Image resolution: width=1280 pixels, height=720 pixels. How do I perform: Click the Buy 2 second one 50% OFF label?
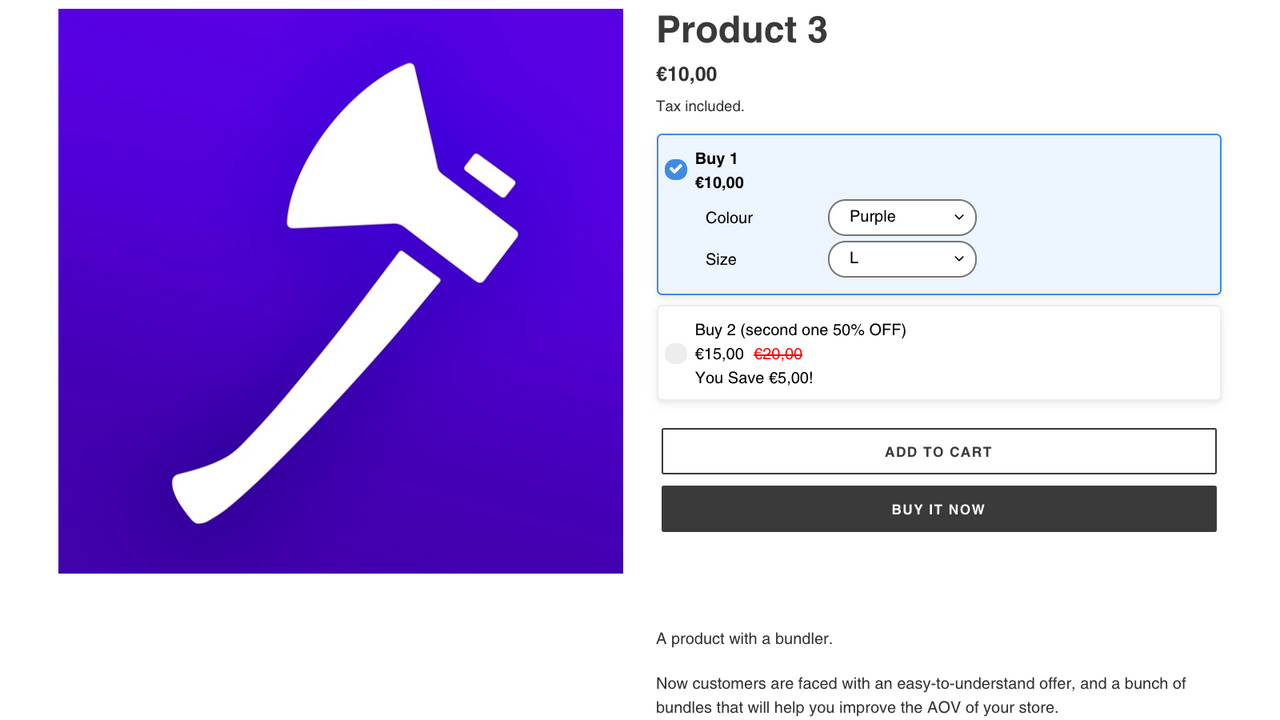point(800,329)
